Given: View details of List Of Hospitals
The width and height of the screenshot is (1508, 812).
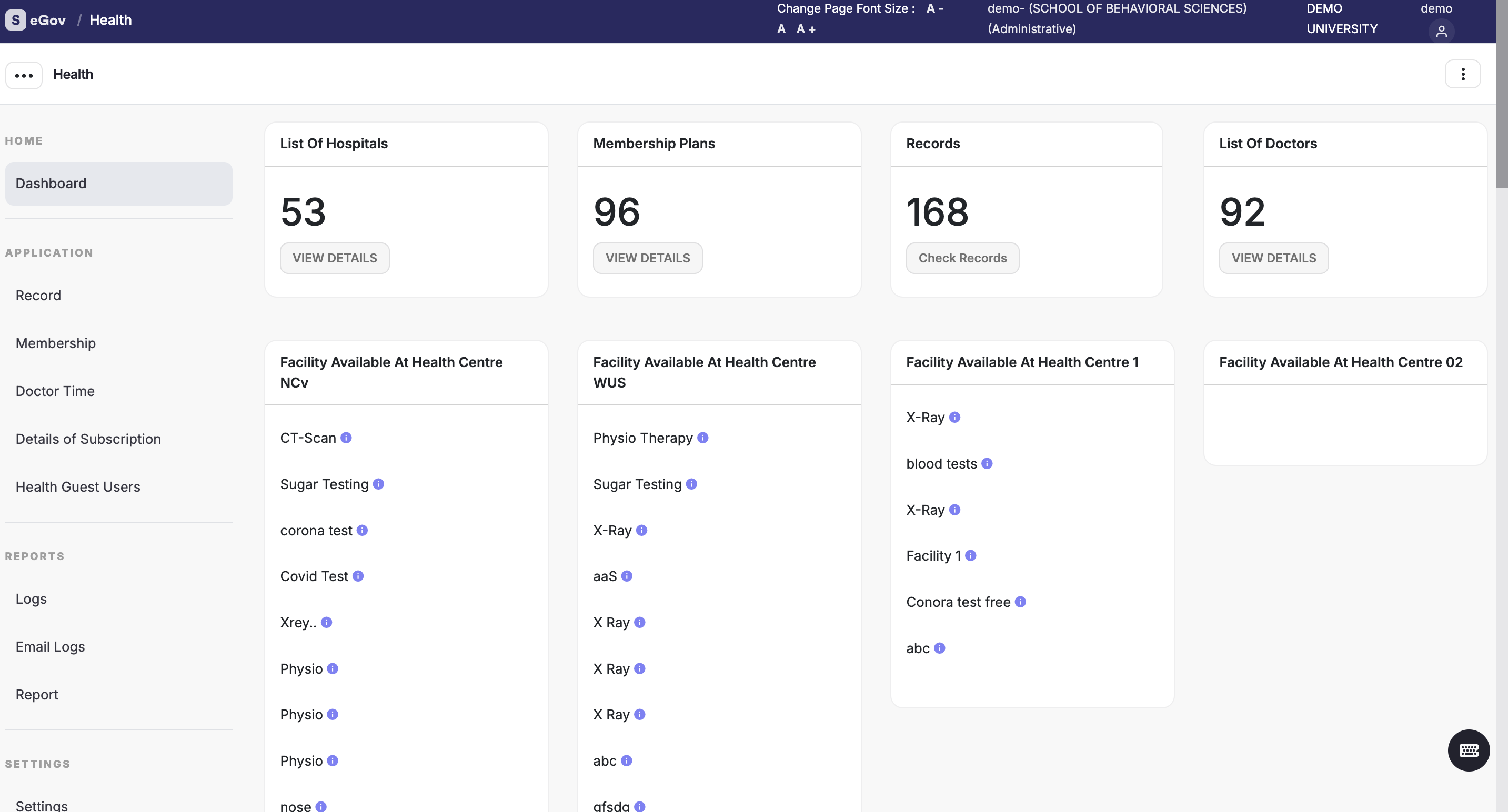Looking at the screenshot, I should click(335, 258).
